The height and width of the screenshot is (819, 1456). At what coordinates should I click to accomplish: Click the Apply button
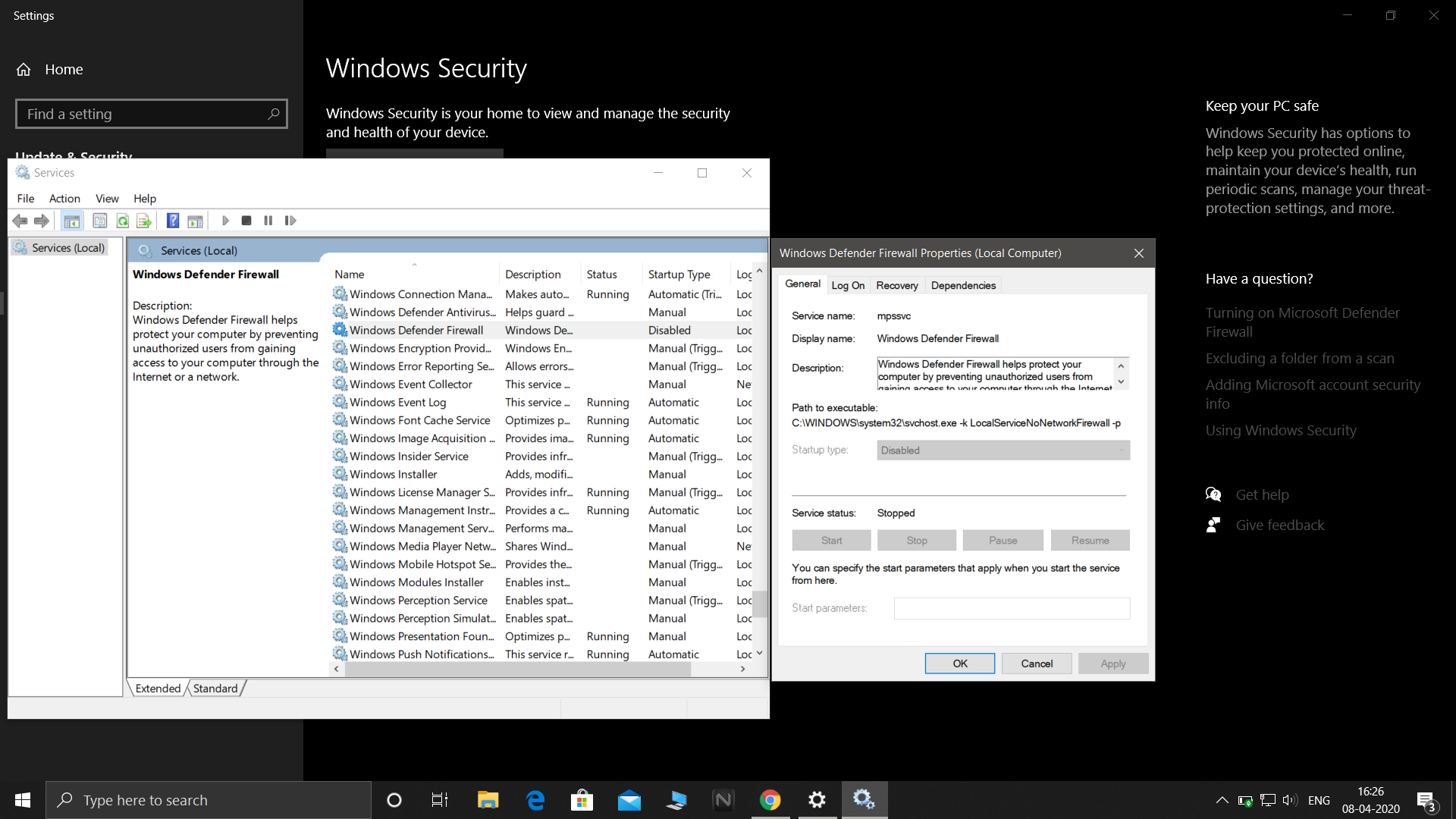click(x=1113, y=664)
